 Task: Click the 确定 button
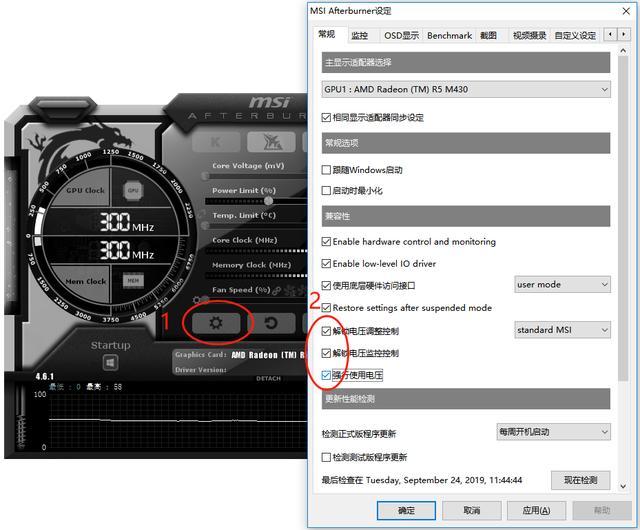click(x=406, y=510)
